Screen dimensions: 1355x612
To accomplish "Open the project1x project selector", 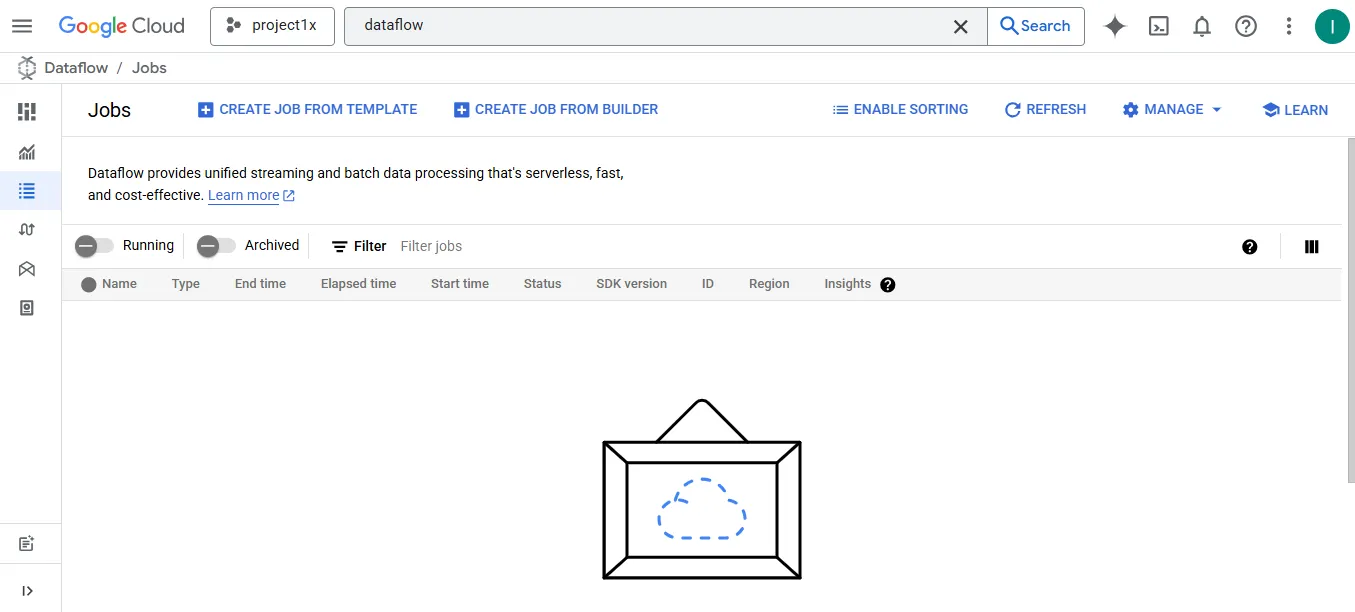I will (x=271, y=26).
